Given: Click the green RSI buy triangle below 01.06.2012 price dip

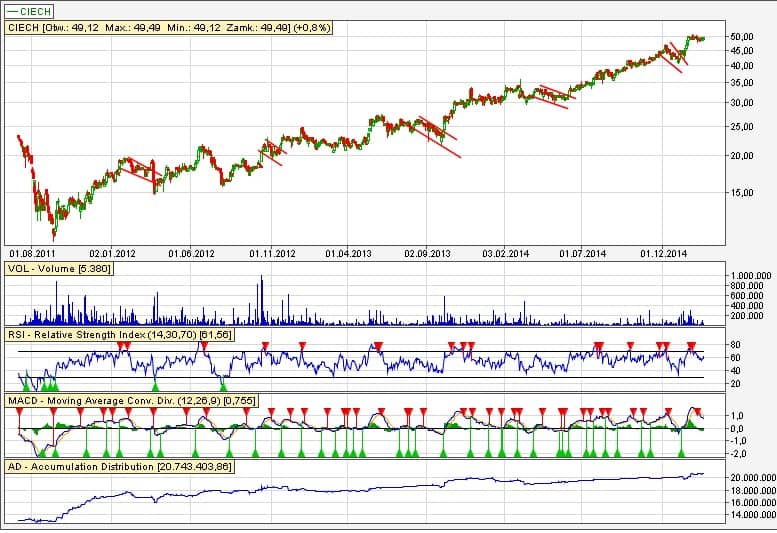Looking at the screenshot, I should [223, 385].
